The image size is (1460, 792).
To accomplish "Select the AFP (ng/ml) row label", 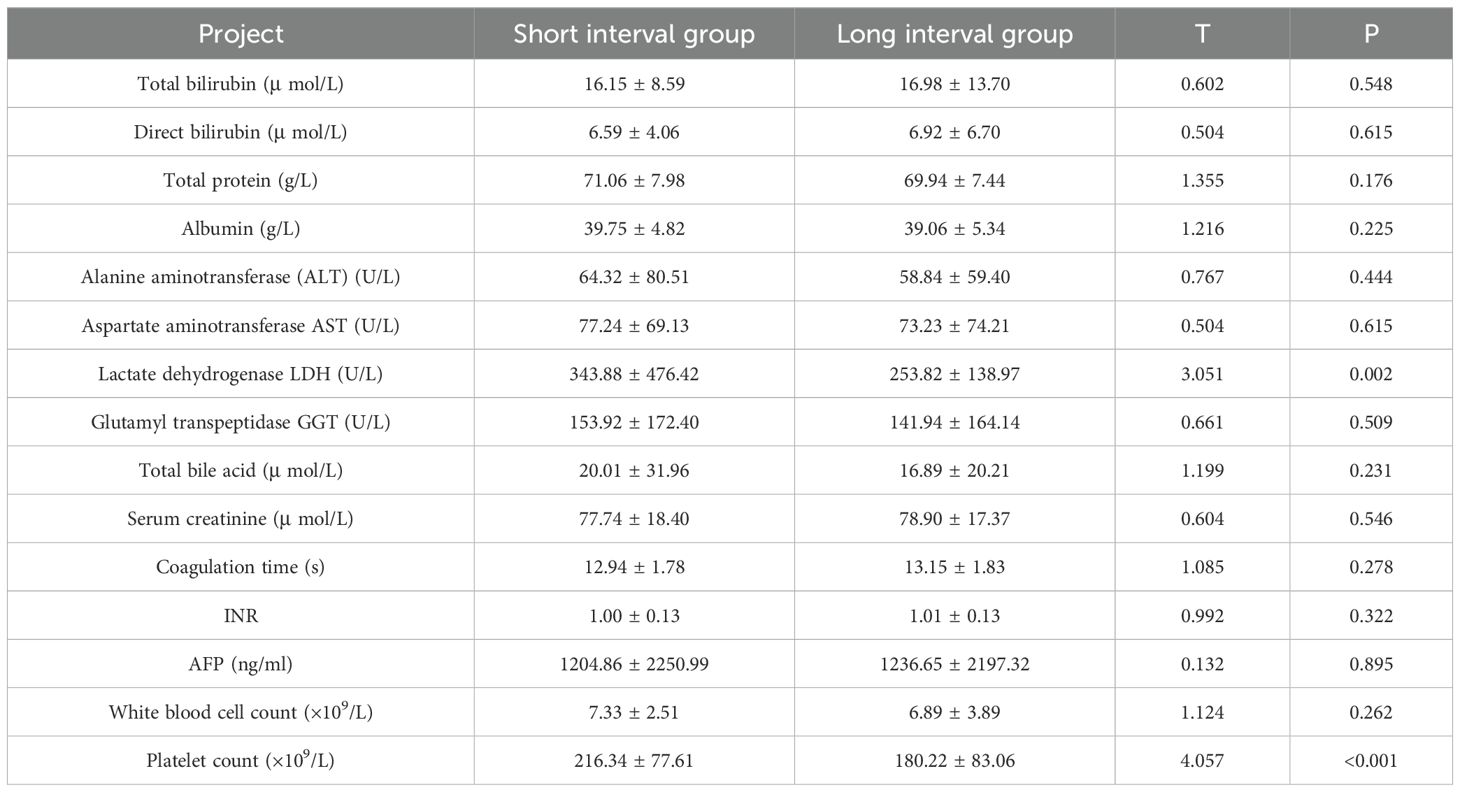I will point(241,664).
